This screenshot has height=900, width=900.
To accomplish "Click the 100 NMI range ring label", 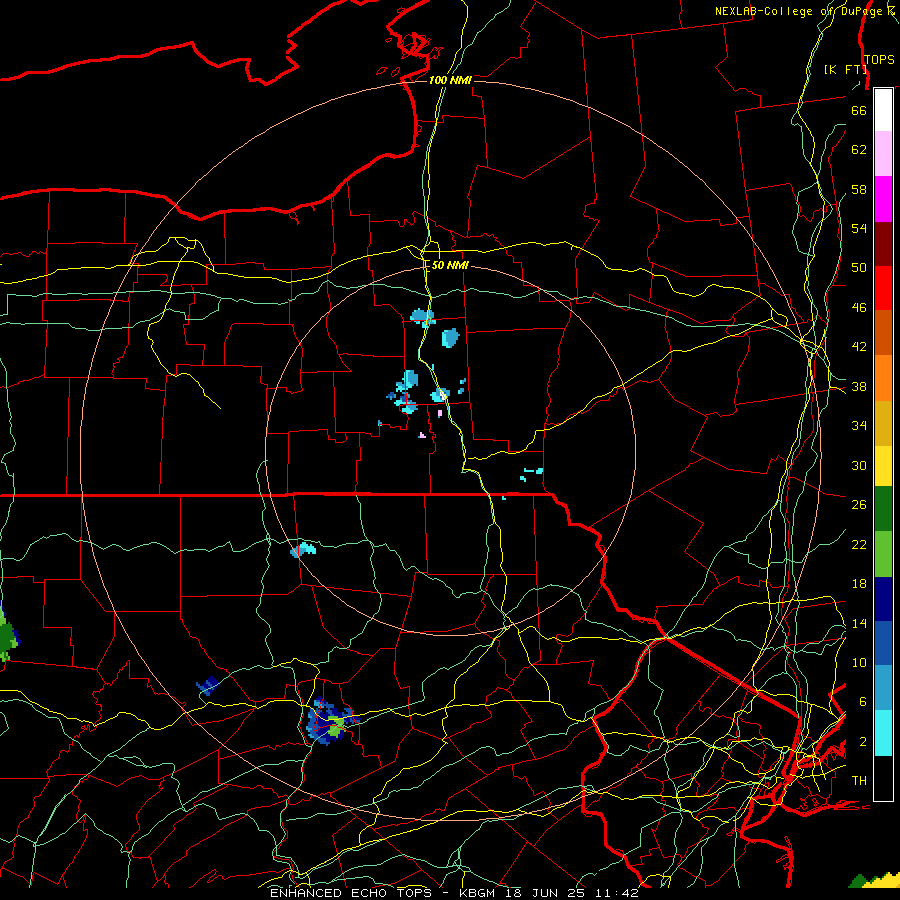I will [x=450, y=80].
